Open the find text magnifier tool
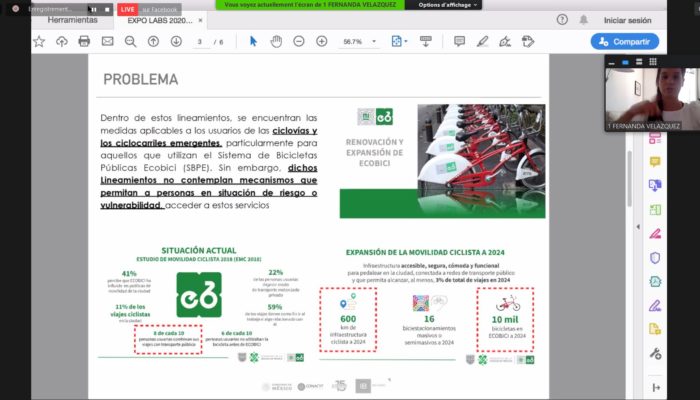Viewport: 700px width, 400px height. 130,42
